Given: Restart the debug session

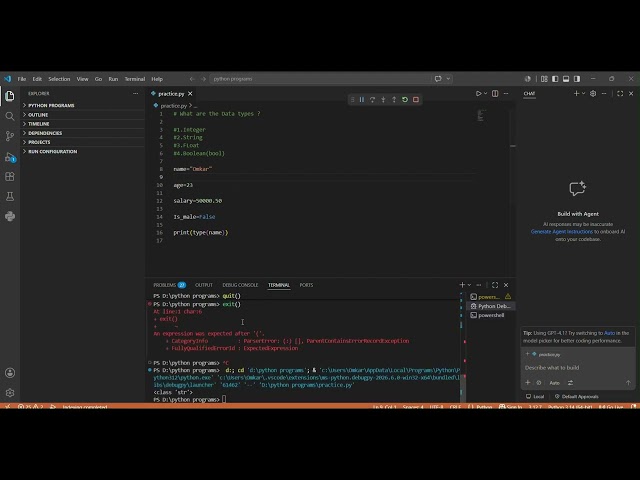Looking at the screenshot, I should coord(405,100).
